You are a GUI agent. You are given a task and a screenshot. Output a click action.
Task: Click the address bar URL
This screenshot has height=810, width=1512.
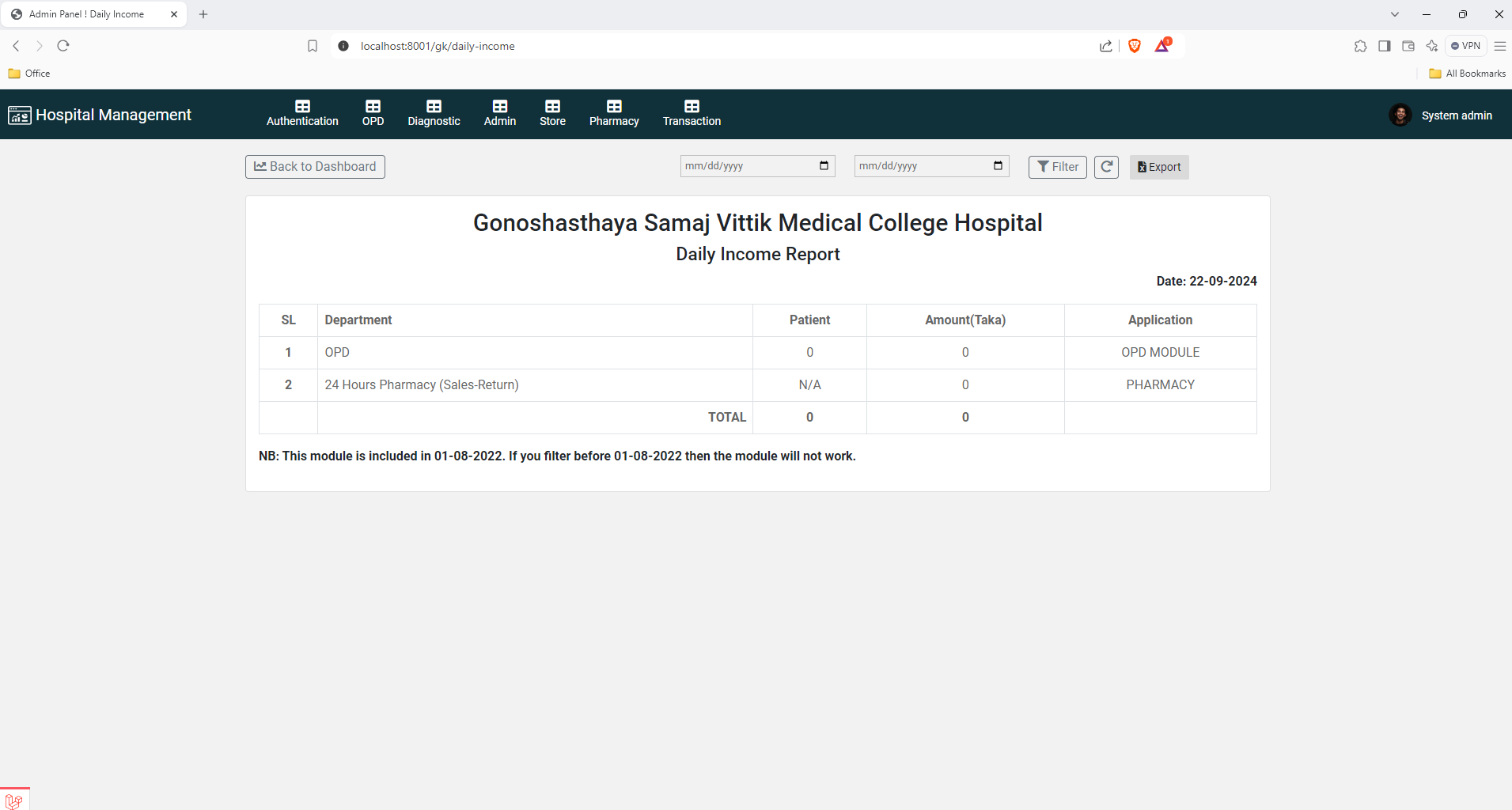pyautogui.click(x=438, y=46)
